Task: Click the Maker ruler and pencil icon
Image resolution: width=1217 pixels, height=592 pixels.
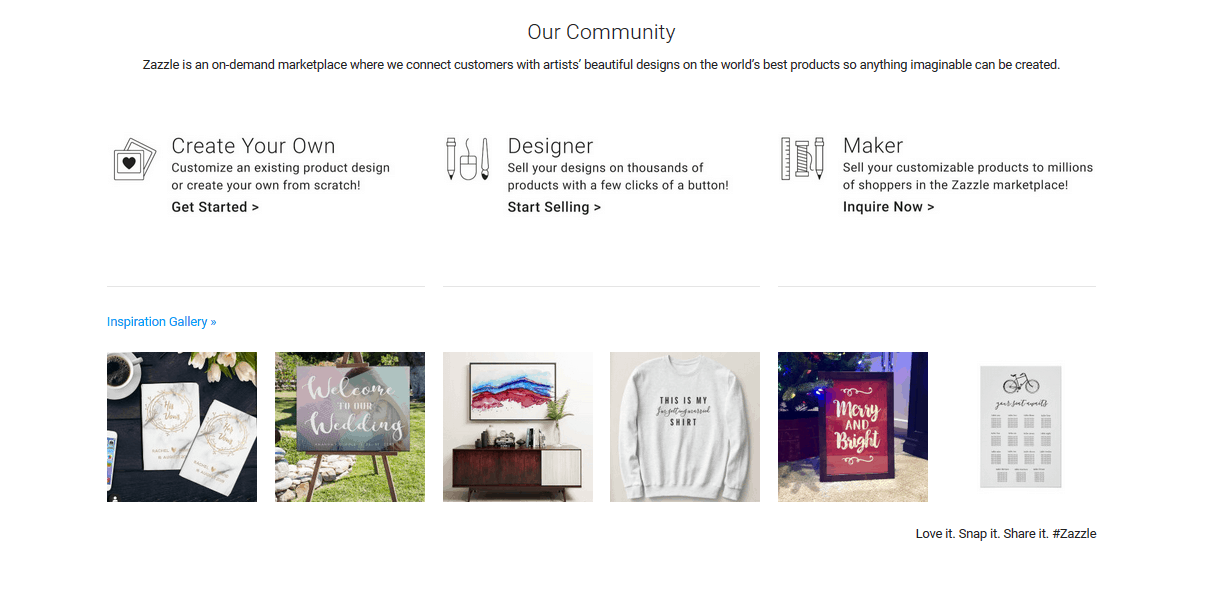Action: (802, 159)
